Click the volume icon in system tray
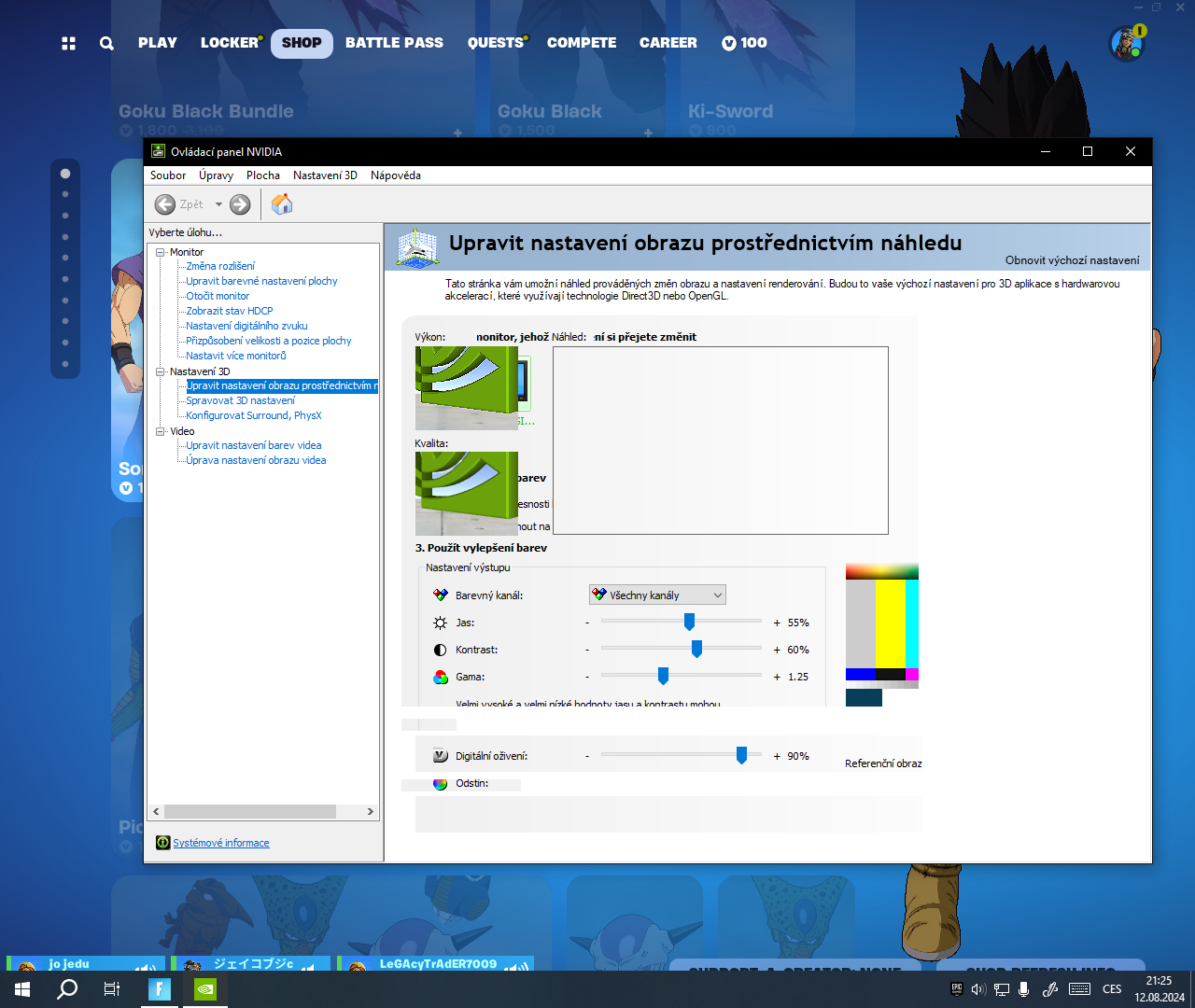The height and width of the screenshot is (1008, 1195). 978,989
